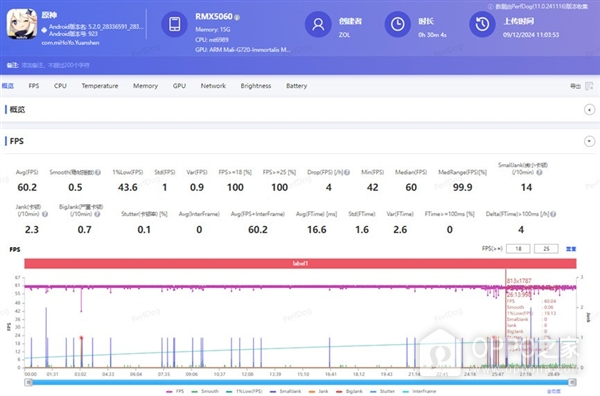This screenshot has height=396, width=600.
Task: Click the RMX5060 device name
Action: 214,17
